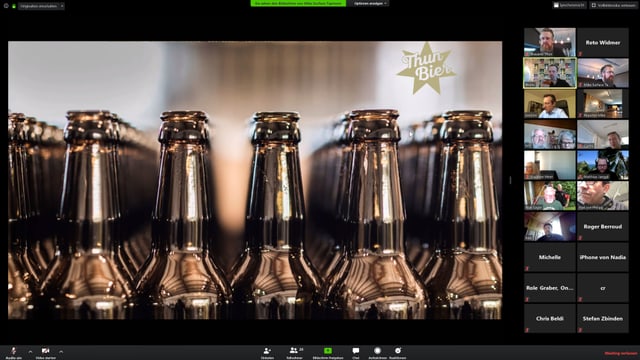Toggle original sound setting at top left

41,6
